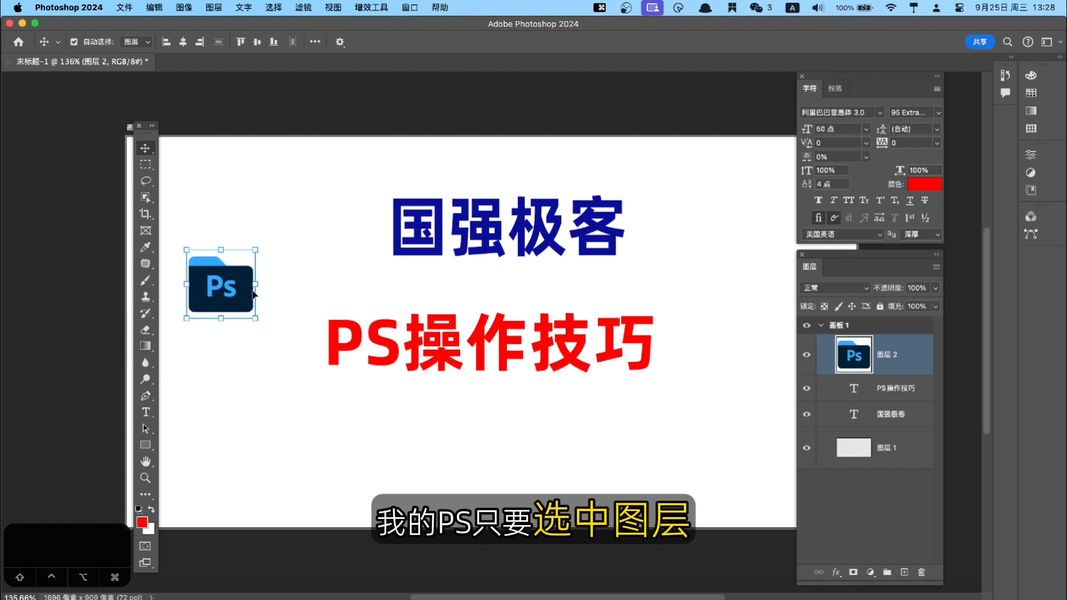
Task: Hide the 图层 1 layer
Action: (x=806, y=448)
